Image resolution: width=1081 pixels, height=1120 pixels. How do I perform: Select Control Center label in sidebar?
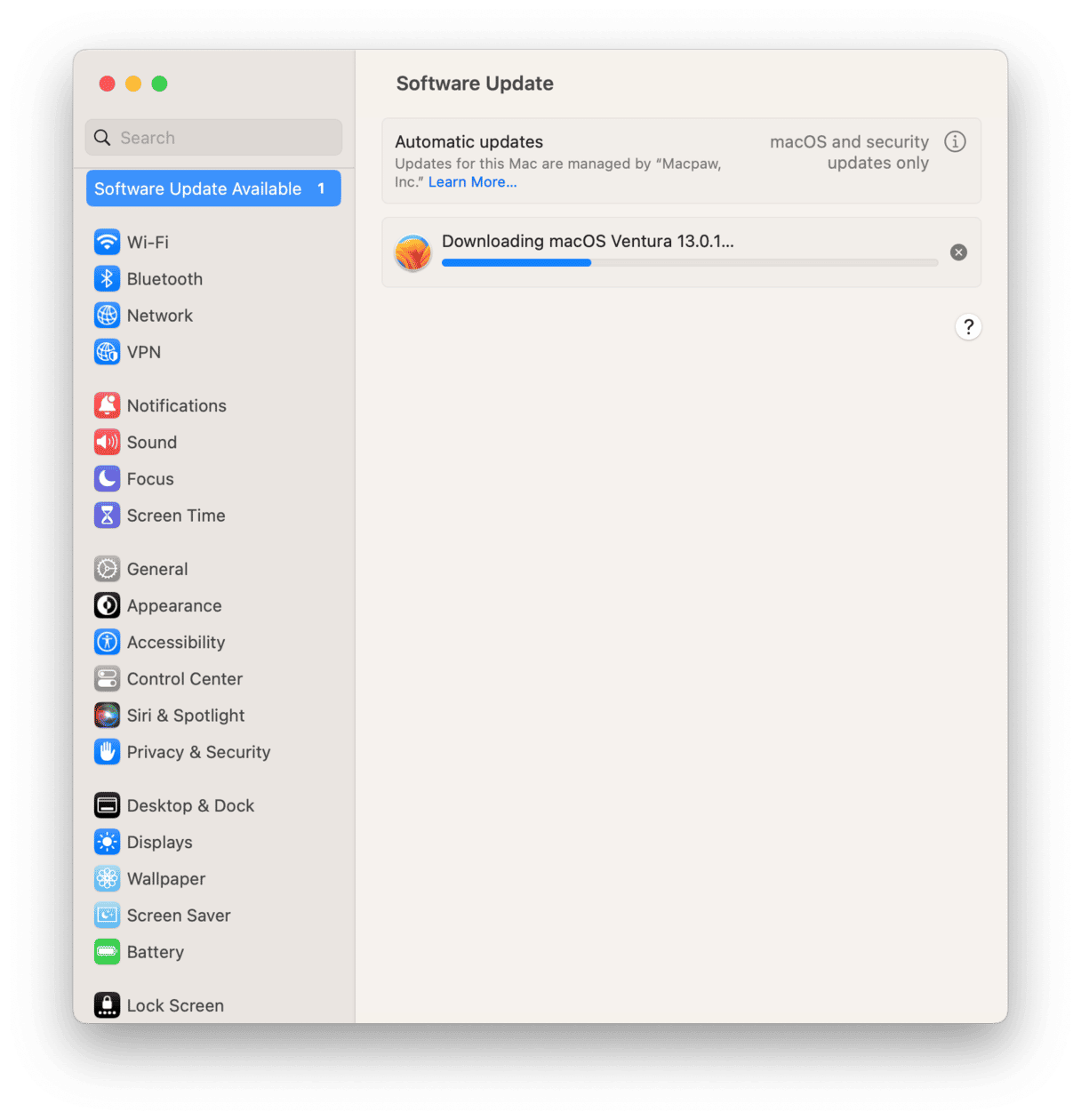click(185, 679)
